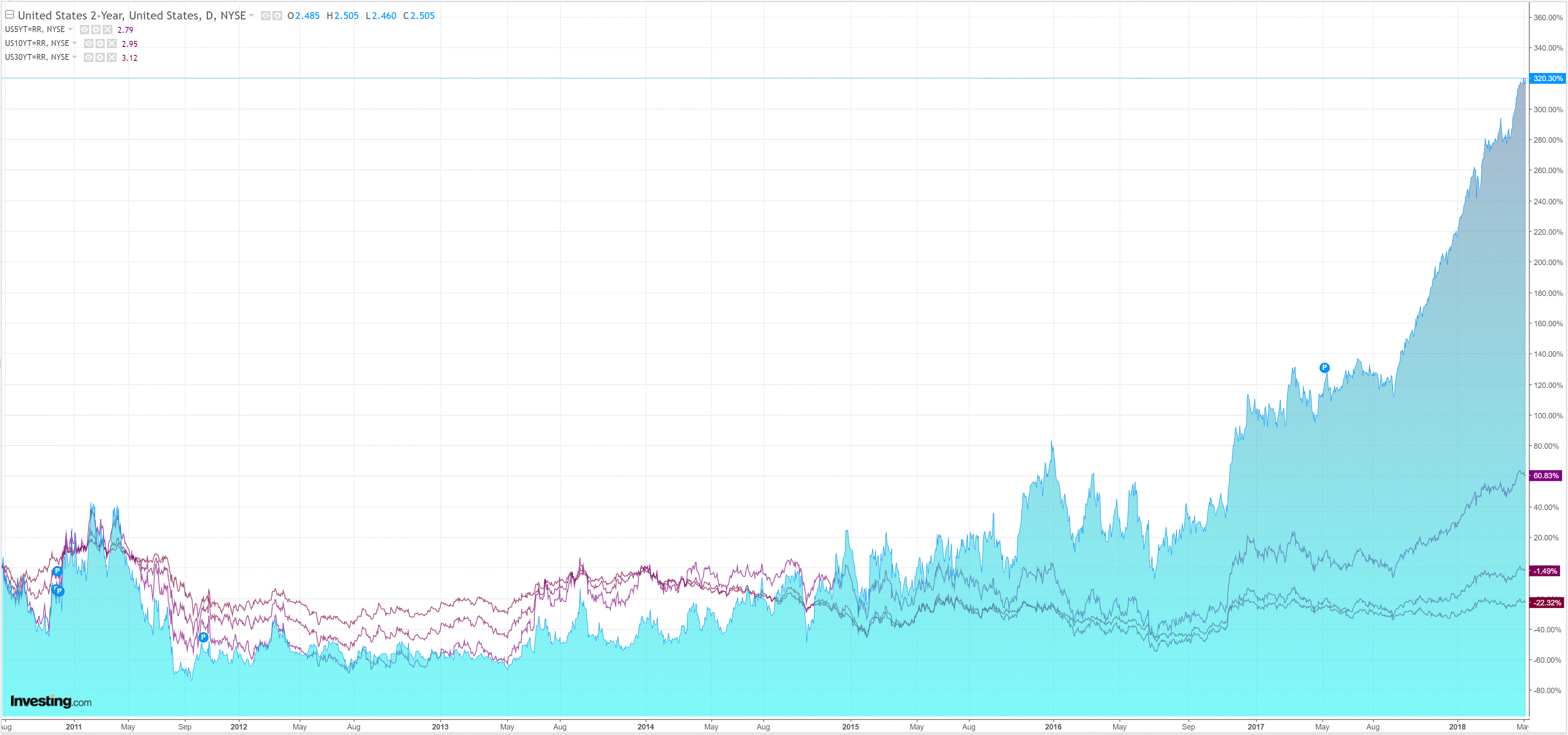Open US10YT=RR settings gear

[x=101, y=44]
